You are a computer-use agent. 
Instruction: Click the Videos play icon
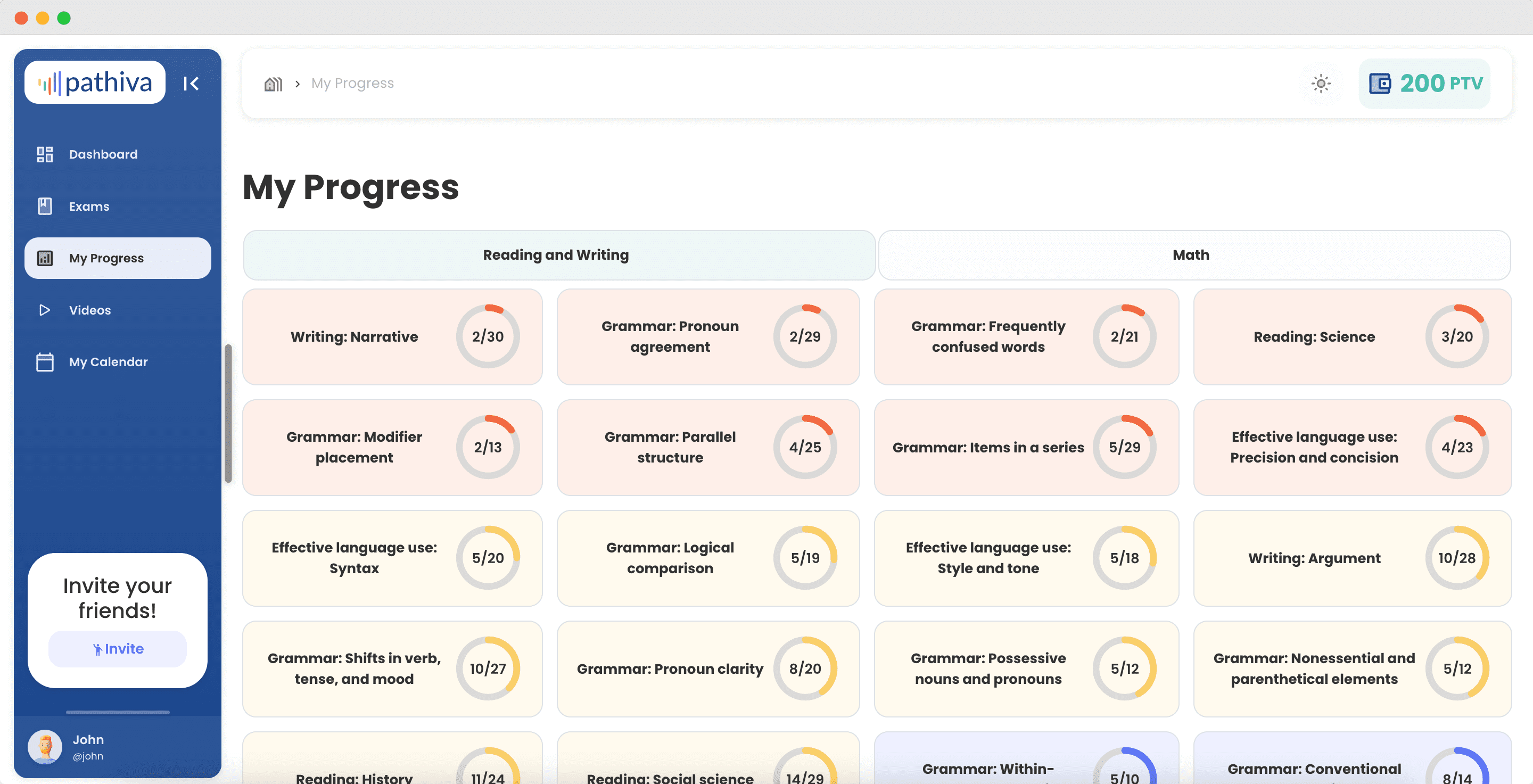click(45, 310)
